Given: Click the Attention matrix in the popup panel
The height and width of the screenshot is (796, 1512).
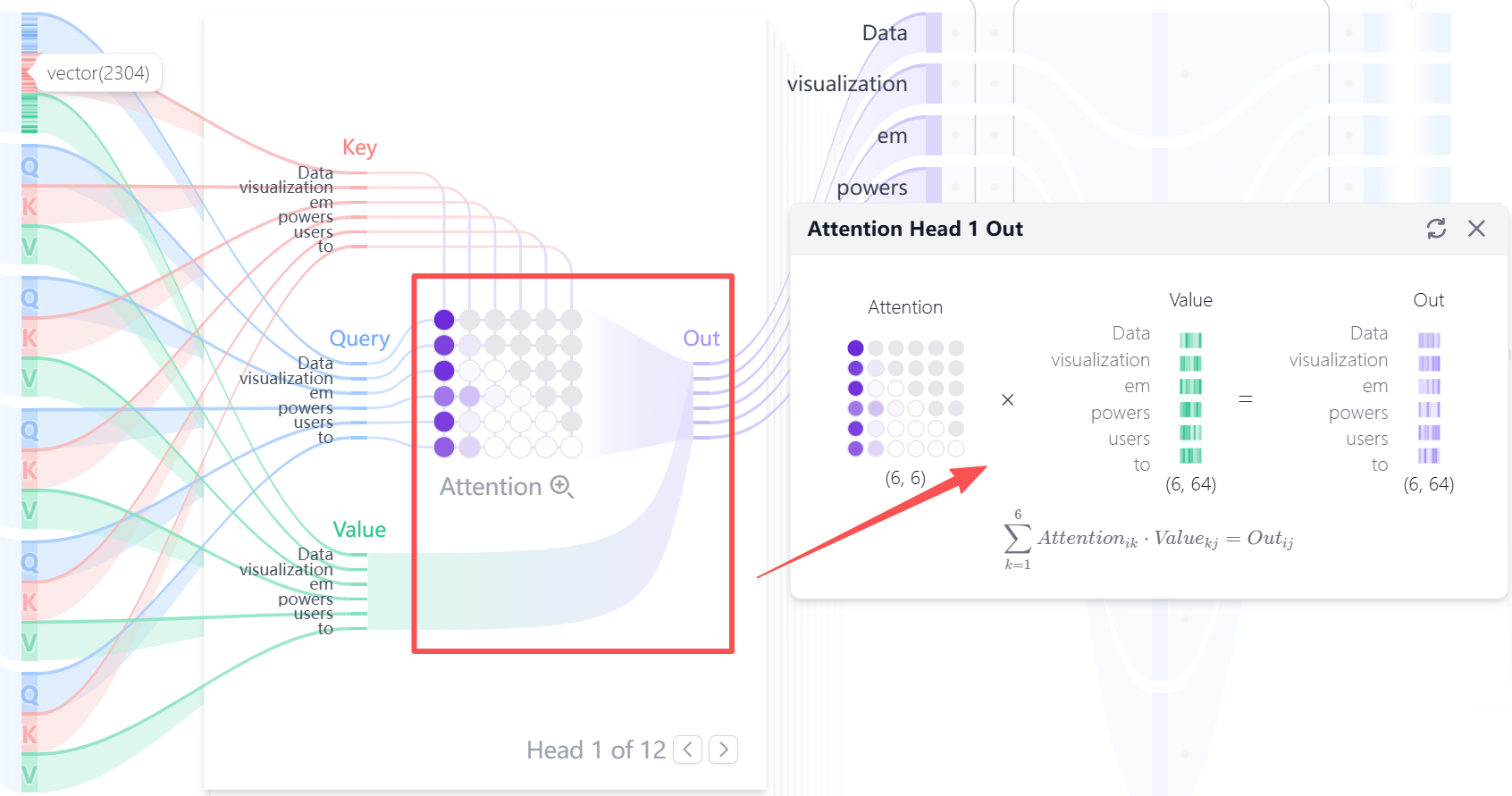Looking at the screenshot, I should pyautogui.click(x=905, y=398).
